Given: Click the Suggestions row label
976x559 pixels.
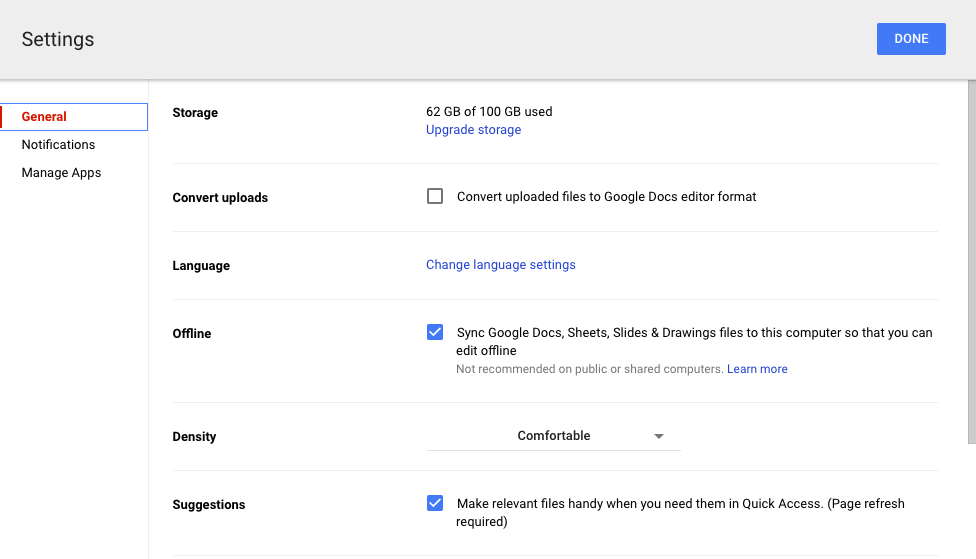Looking at the screenshot, I should [x=209, y=504].
